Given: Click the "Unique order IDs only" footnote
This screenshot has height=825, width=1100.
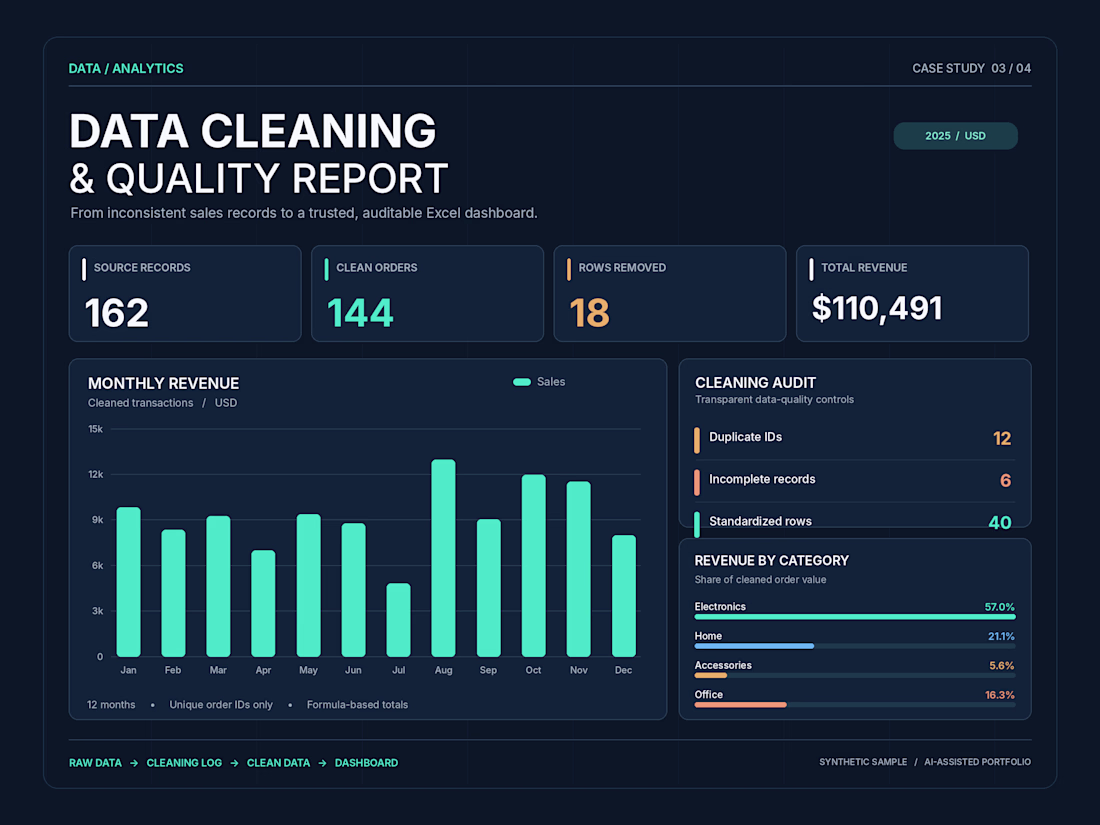Looking at the screenshot, I should click(221, 705).
